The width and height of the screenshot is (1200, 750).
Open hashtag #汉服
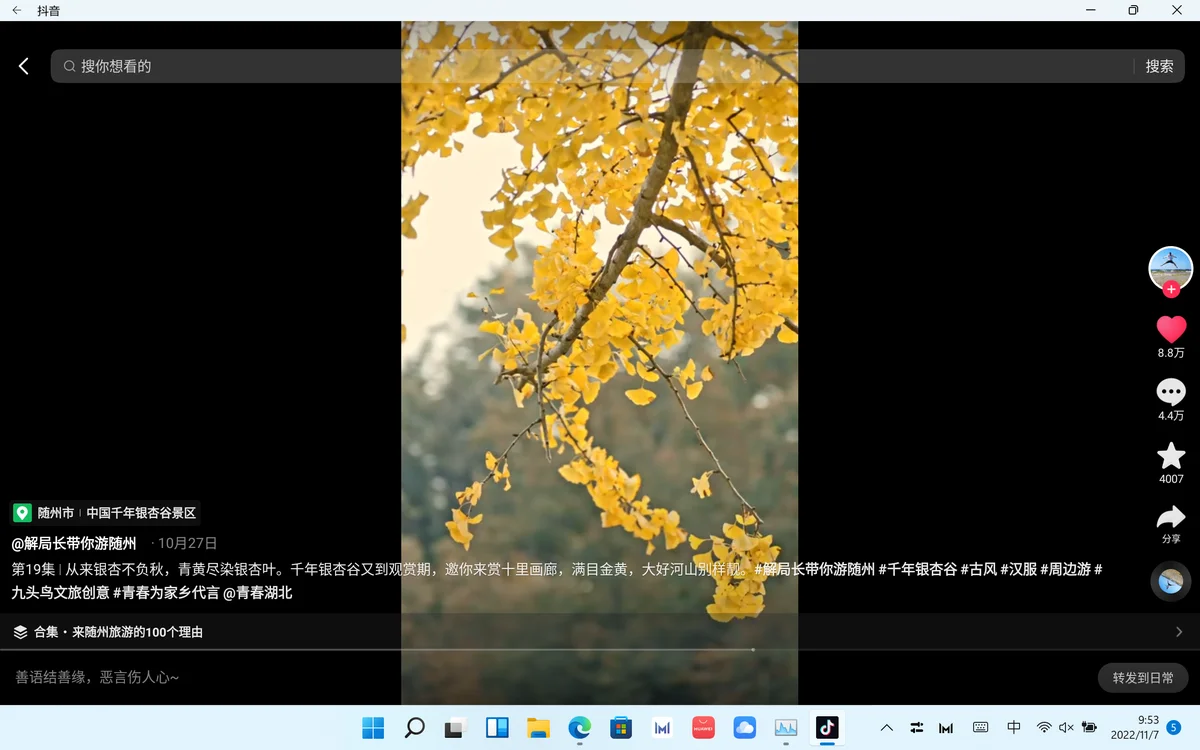[1018, 569]
